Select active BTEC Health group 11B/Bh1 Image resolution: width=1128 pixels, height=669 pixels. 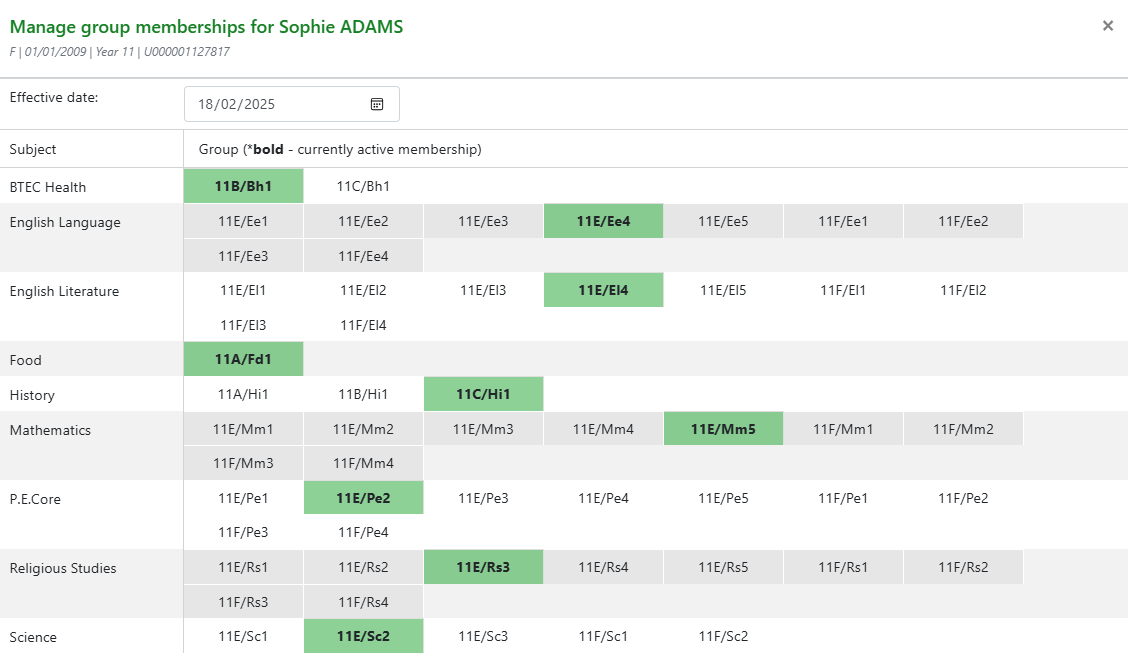point(243,186)
